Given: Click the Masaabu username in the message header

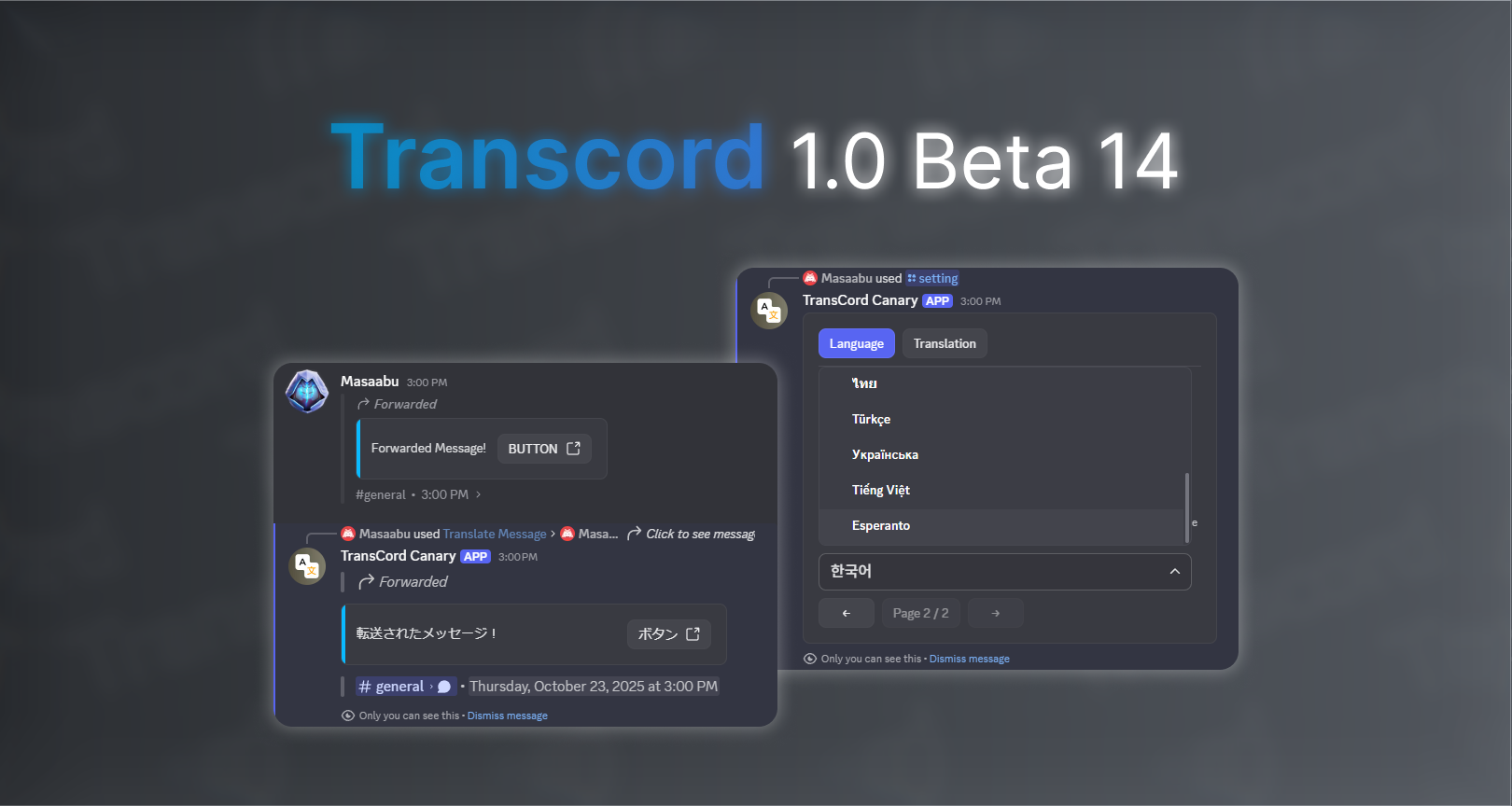Looking at the screenshot, I should (370, 382).
